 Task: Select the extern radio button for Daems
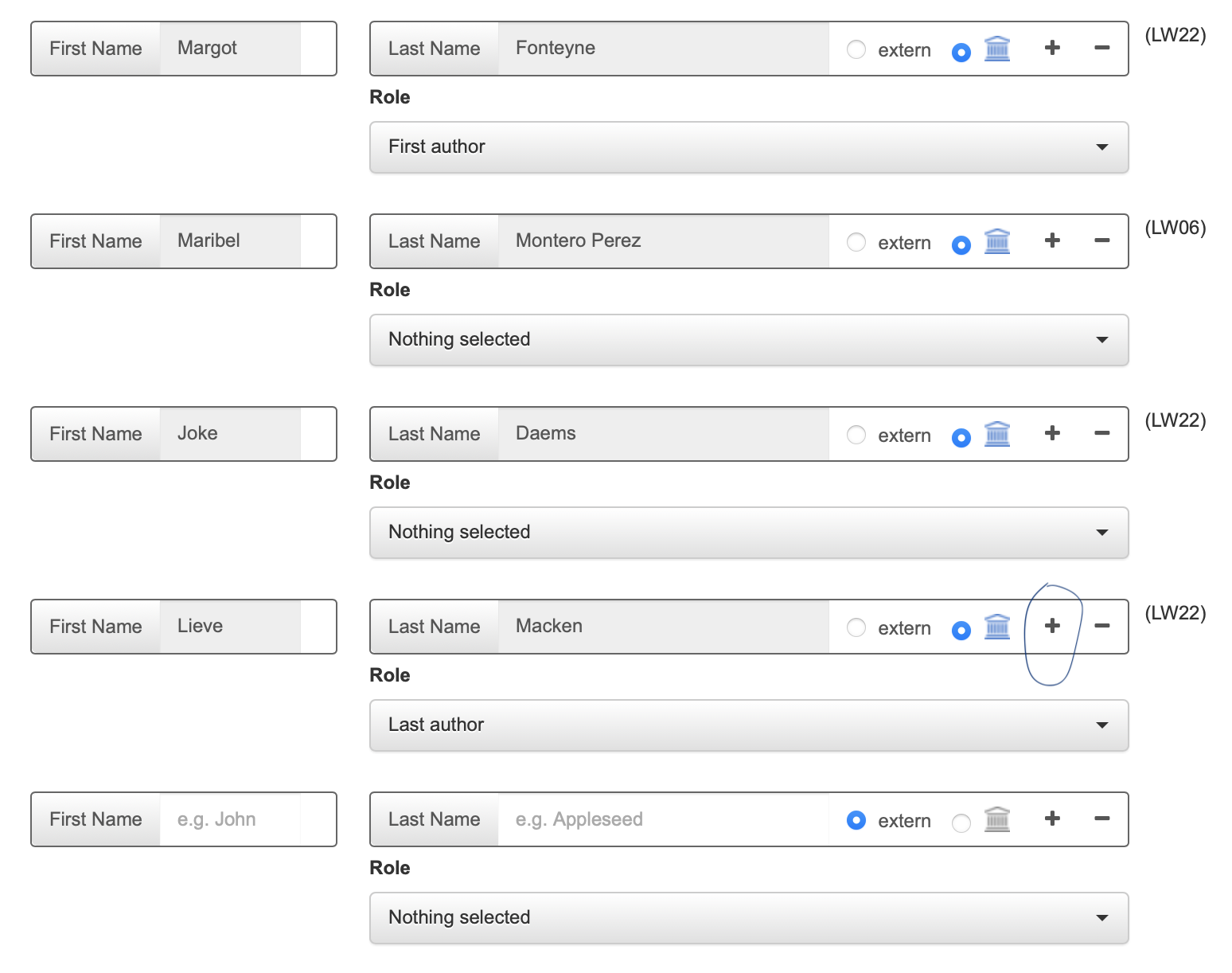[856, 436]
